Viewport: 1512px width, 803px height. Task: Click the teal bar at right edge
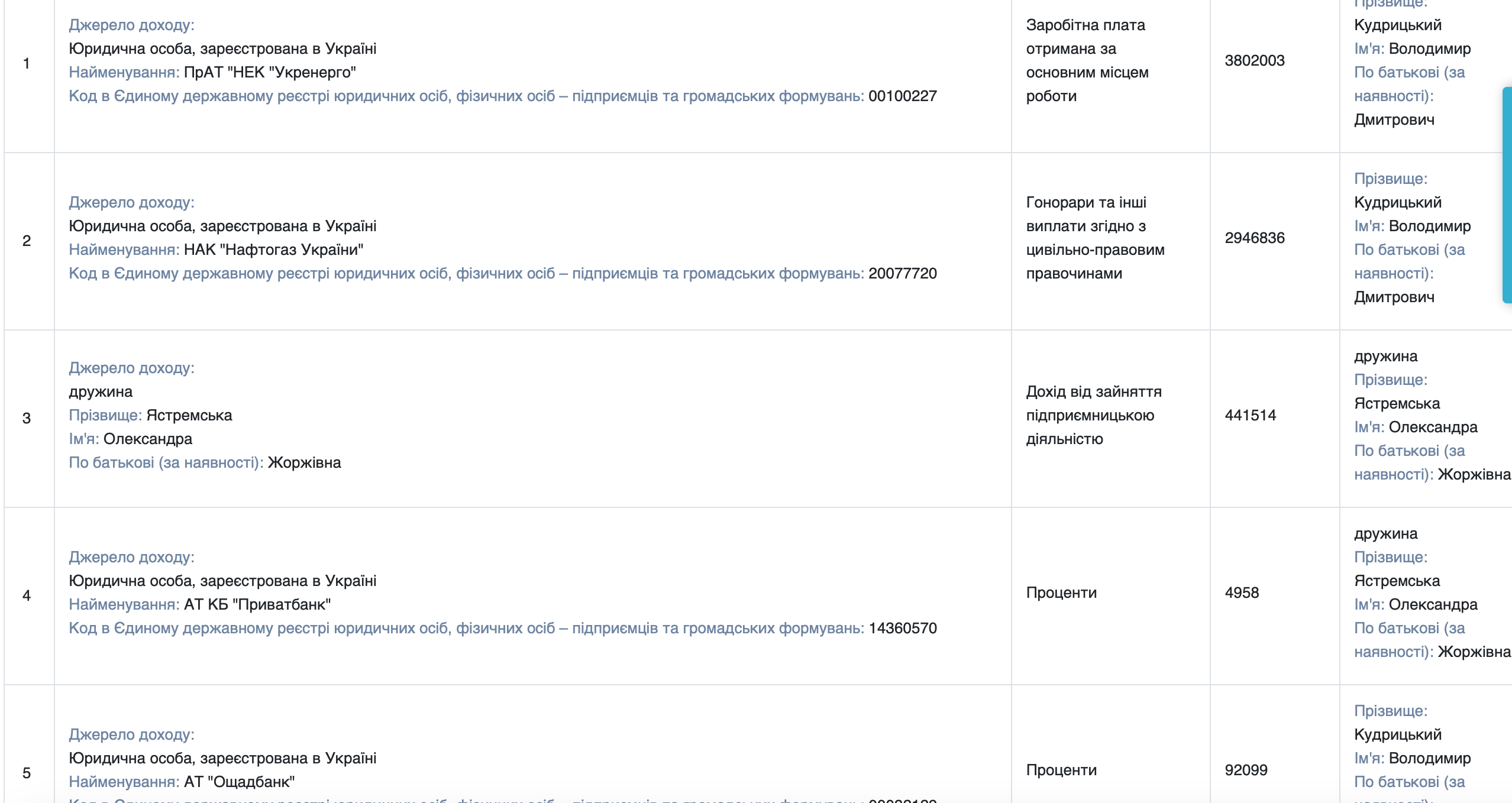coord(1507,195)
